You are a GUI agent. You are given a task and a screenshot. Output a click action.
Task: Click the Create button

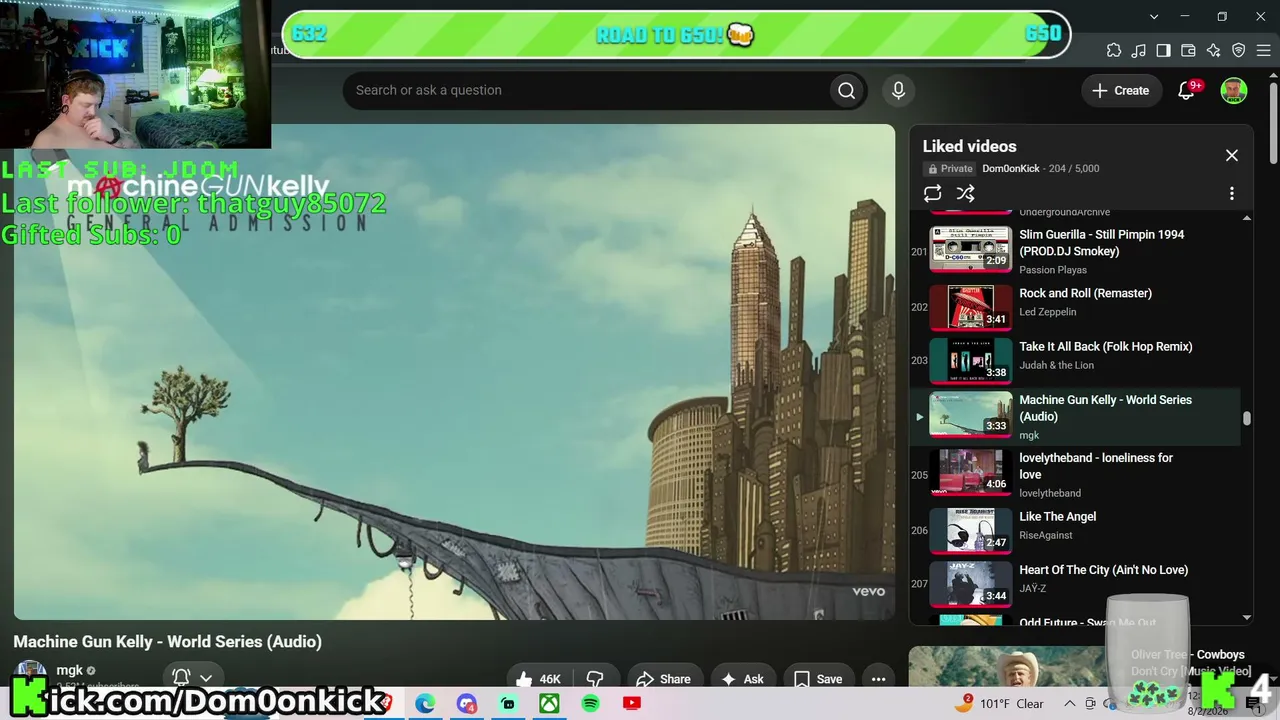tap(1121, 90)
